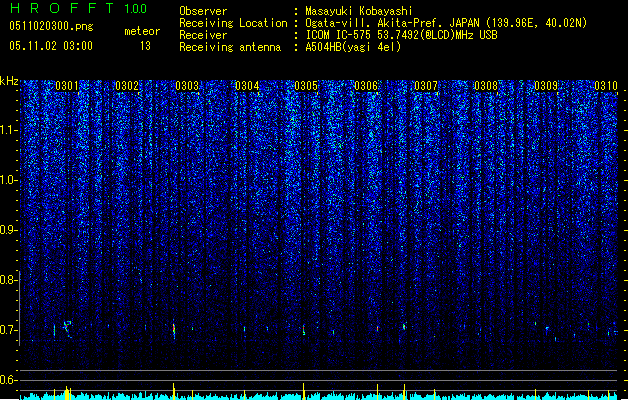Click the 0.7 kHz axis label
This screenshot has width=629, height=400.
(x=9, y=330)
